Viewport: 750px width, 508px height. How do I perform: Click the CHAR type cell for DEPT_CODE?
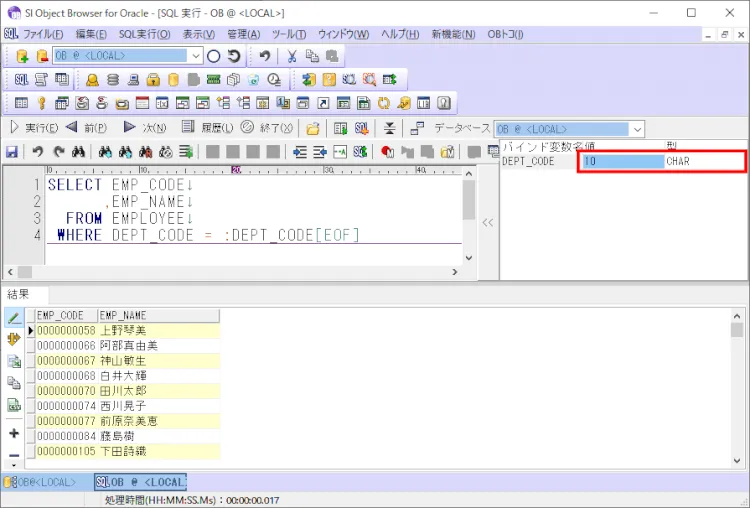705,161
